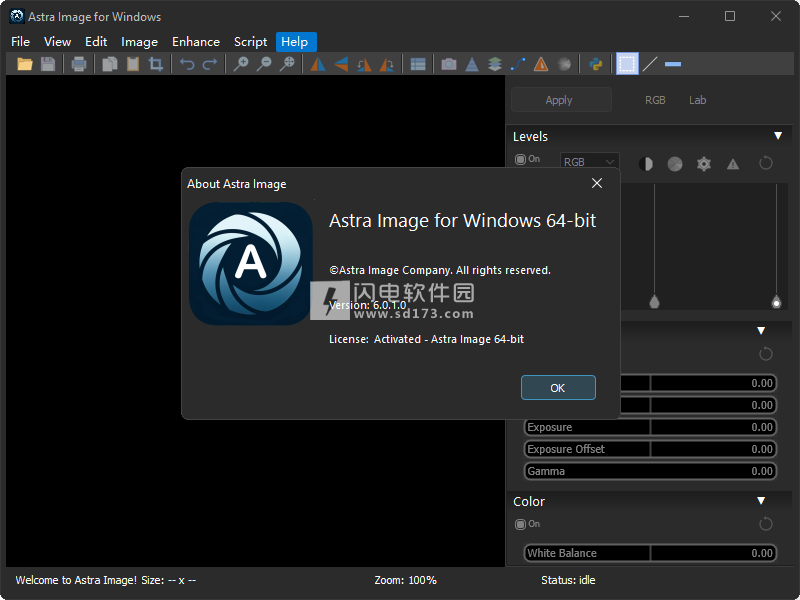Image resolution: width=800 pixels, height=600 pixels.
Task: Click the Undo arrow icon
Action: coord(187,64)
